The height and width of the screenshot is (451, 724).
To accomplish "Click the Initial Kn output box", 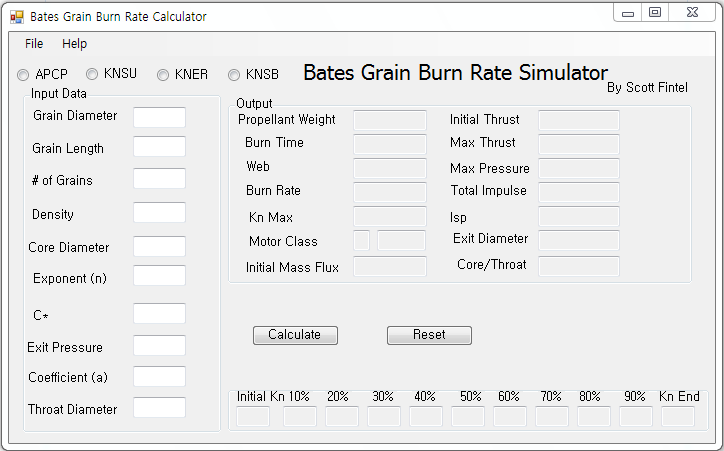I will tap(253, 416).
